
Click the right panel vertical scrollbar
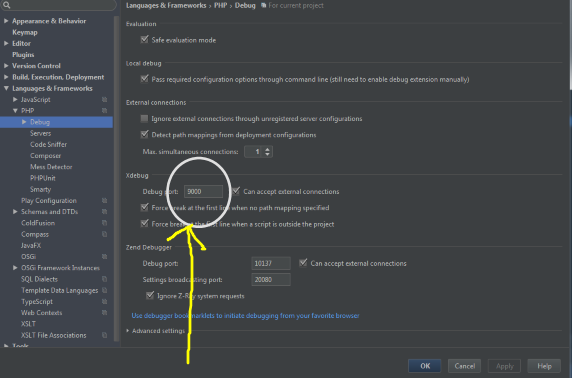click(570, 46)
